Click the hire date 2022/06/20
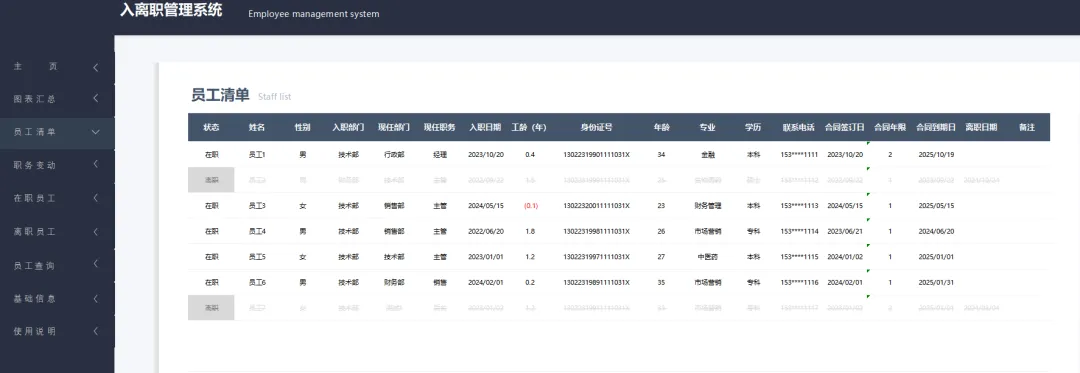This screenshot has height=373, width=1080. (x=486, y=231)
